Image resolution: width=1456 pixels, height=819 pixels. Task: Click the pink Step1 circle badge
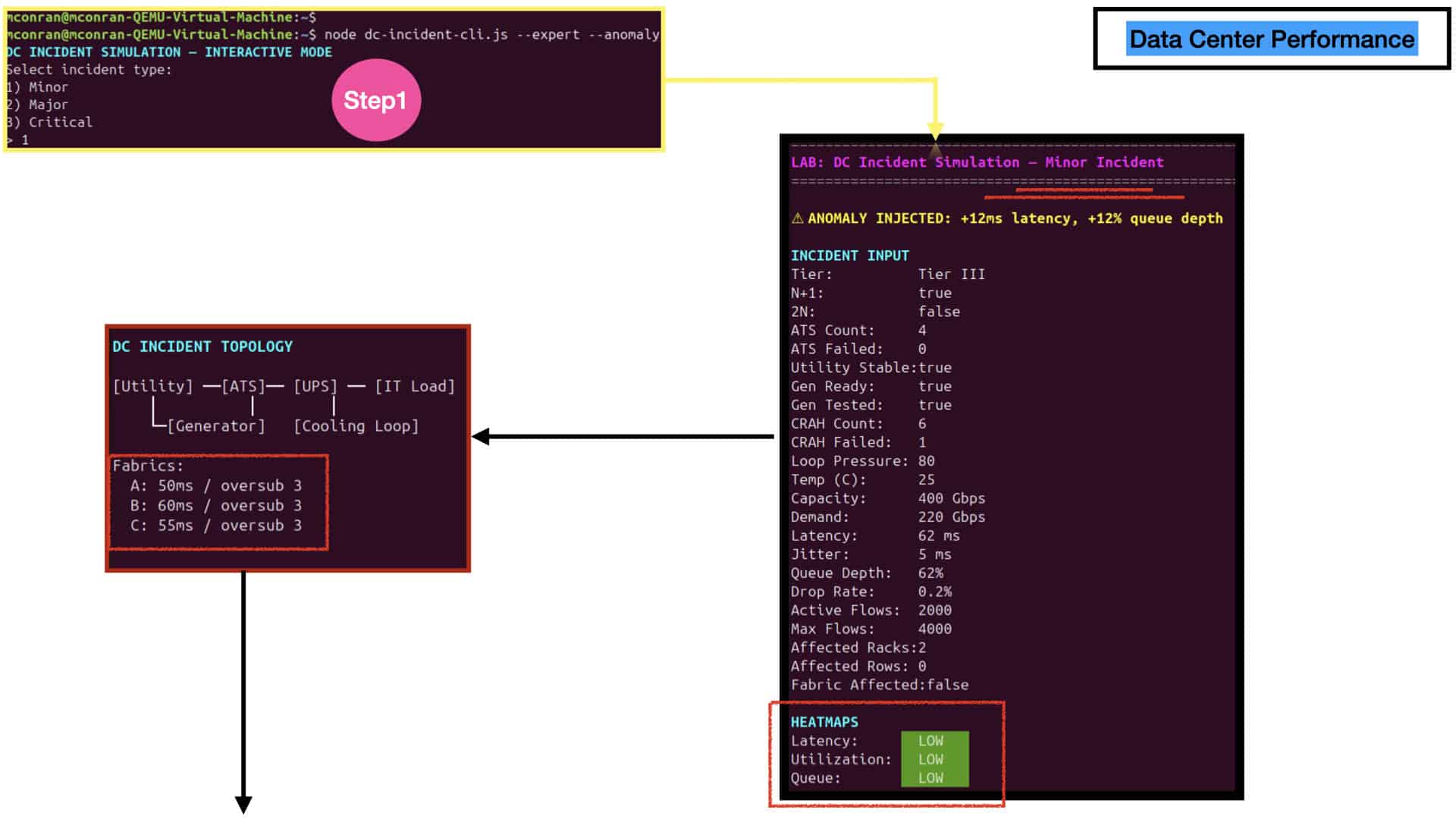[x=376, y=100]
